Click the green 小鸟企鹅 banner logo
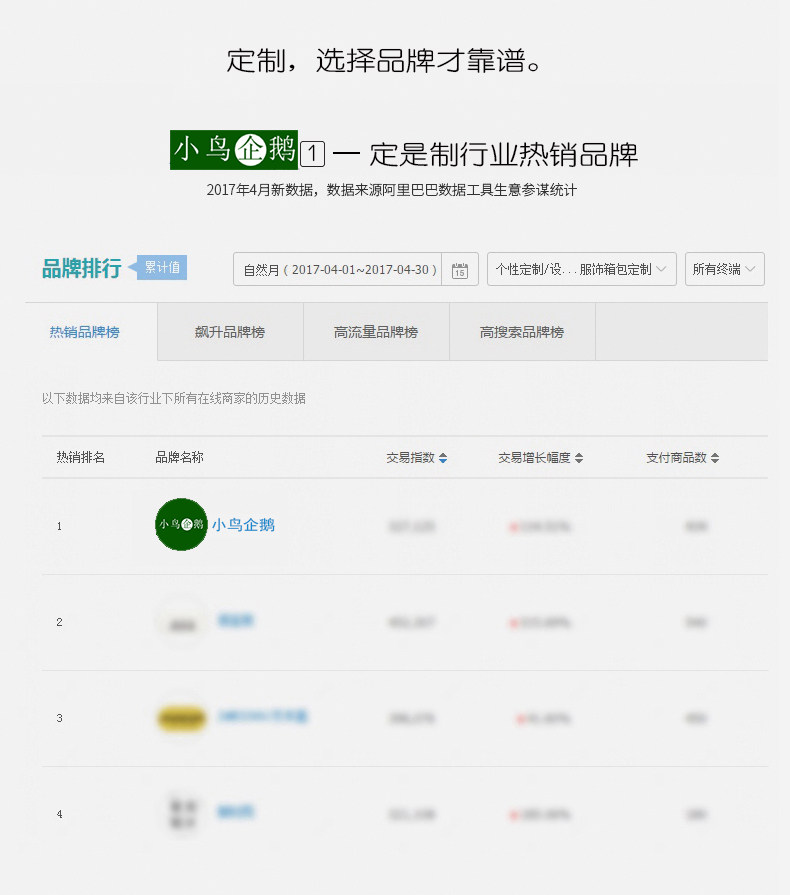 [234, 150]
